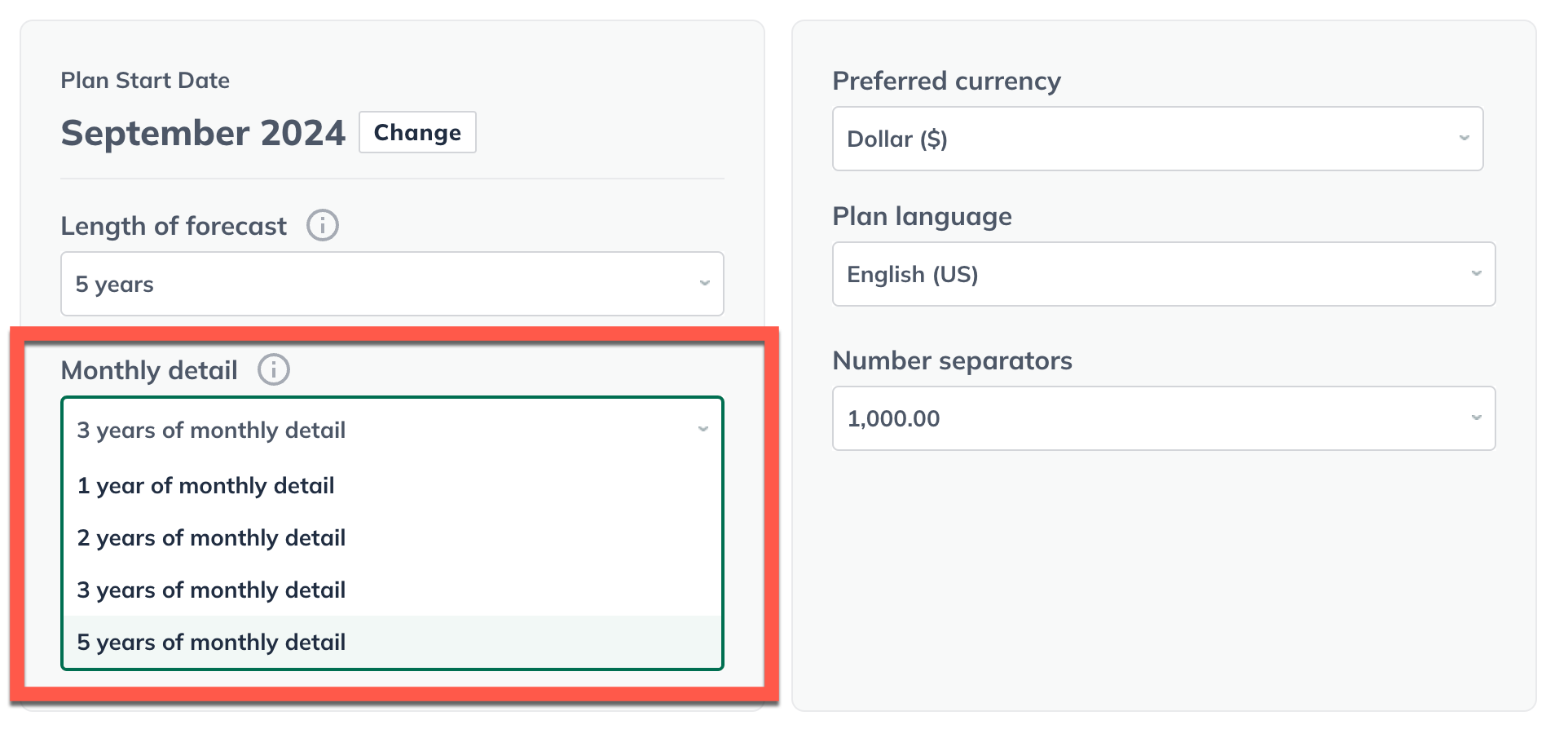1568x729 pixels.
Task: Click the Monthly detail info icon
Action: [x=273, y=369]
